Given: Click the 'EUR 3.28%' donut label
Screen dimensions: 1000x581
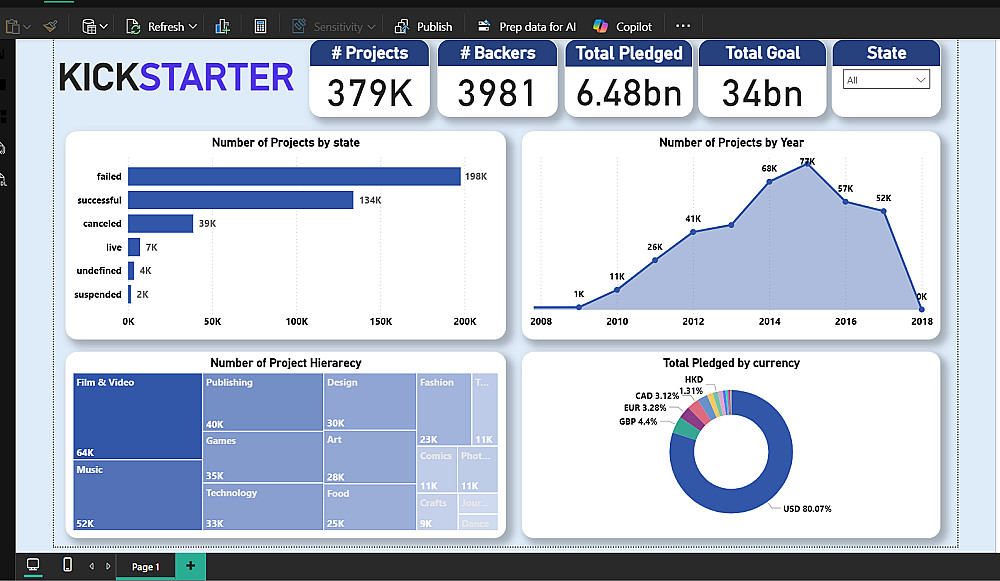Looking at the screenshot, I should click(645, 408).
